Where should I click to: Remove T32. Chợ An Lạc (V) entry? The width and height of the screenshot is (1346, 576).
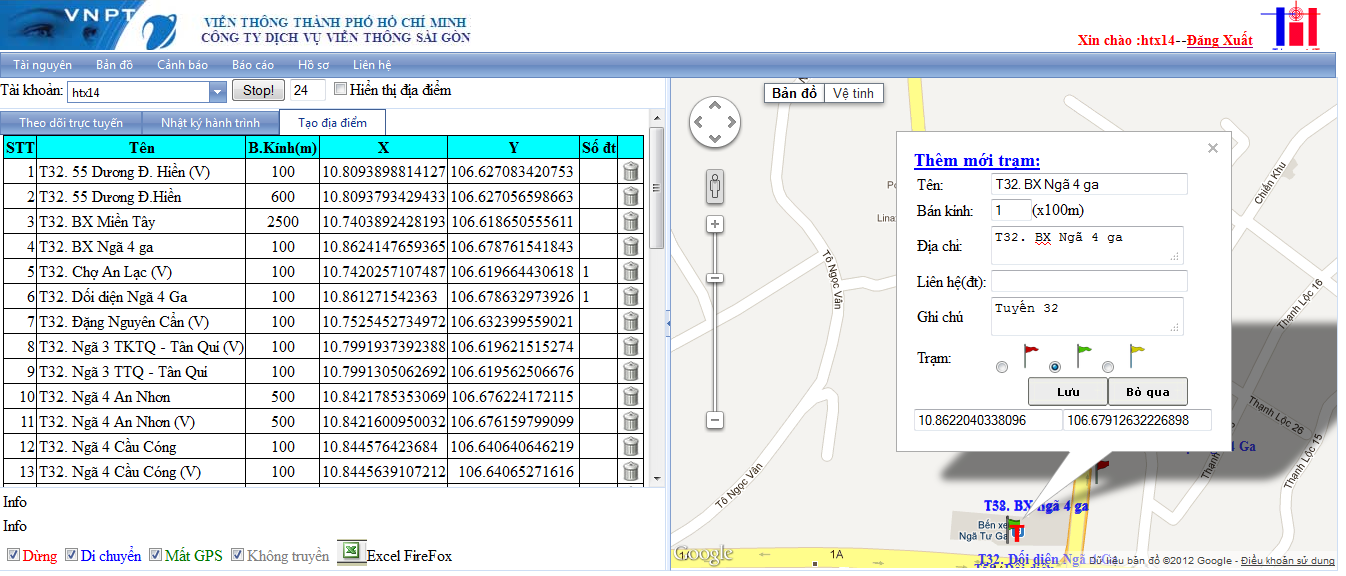pos(630,272)
